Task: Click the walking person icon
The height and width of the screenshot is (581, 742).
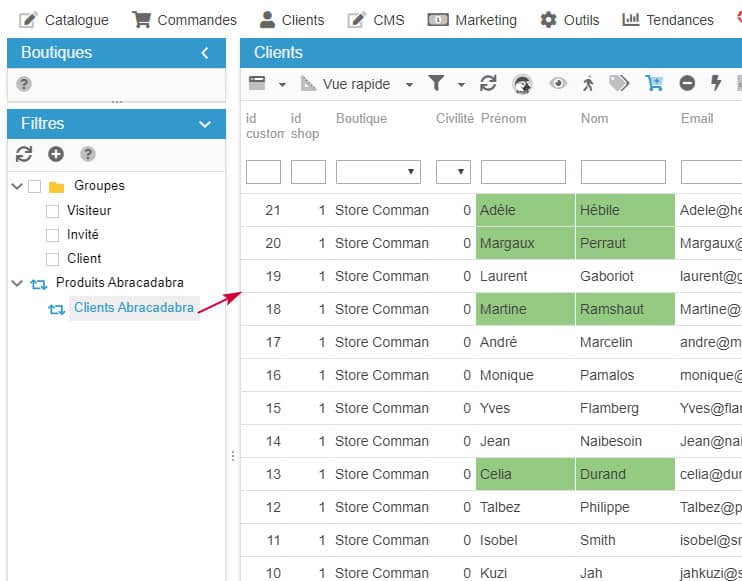Action: (x=589, y=84)
